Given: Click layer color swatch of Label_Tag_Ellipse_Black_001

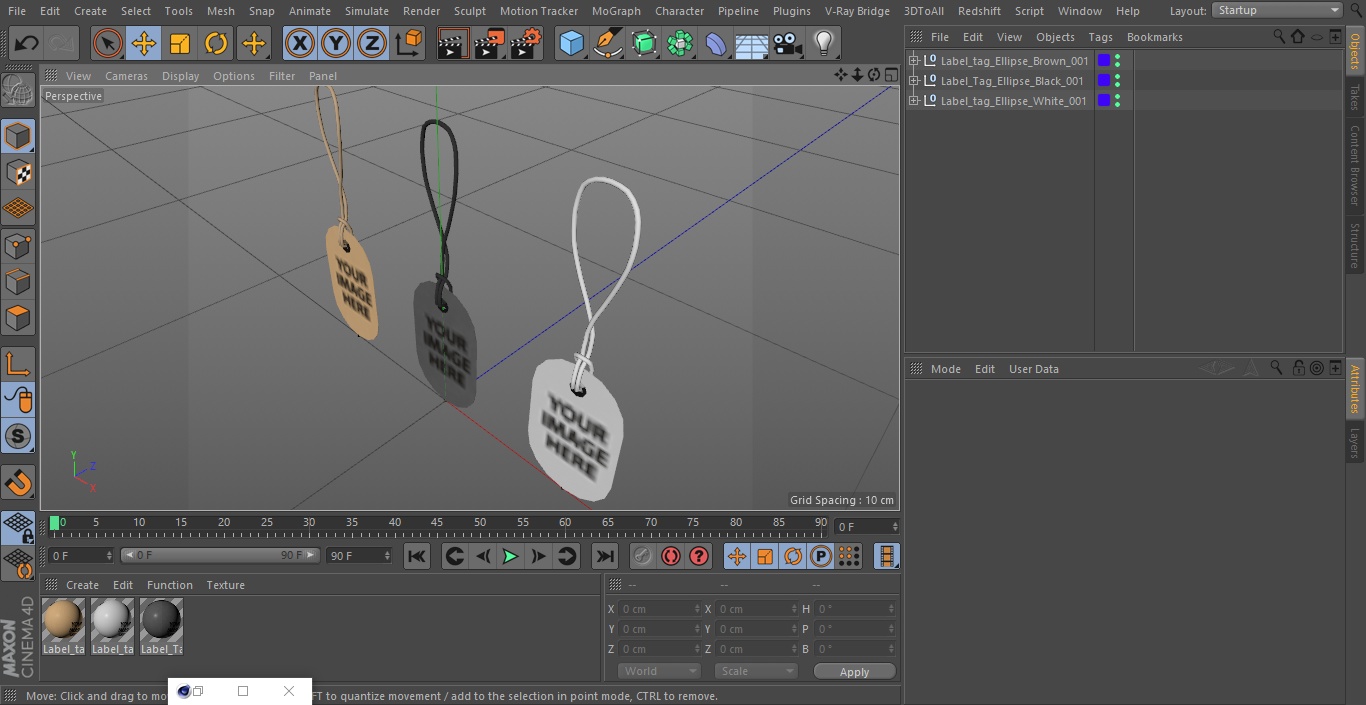Looking at the screenshot, I should [x=1104, y=81].
